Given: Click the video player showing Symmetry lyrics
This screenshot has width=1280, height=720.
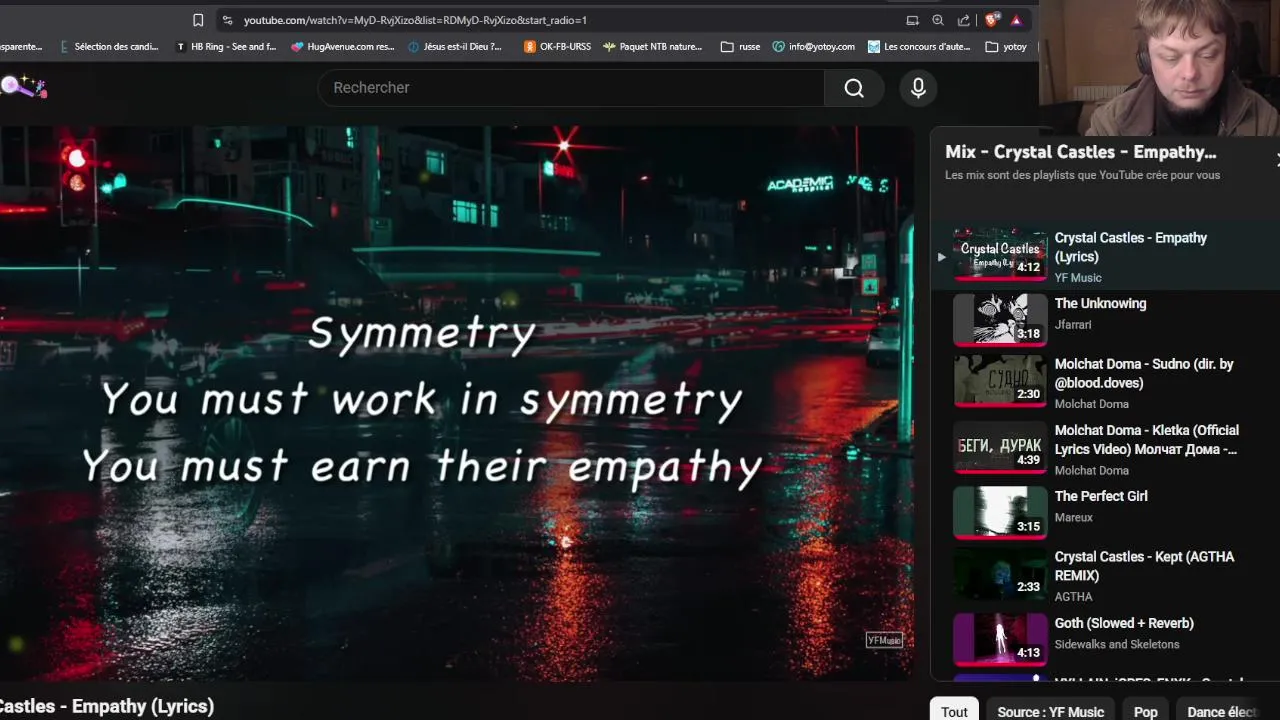Looking at the screenshot, I should click(x=456, y=403).
